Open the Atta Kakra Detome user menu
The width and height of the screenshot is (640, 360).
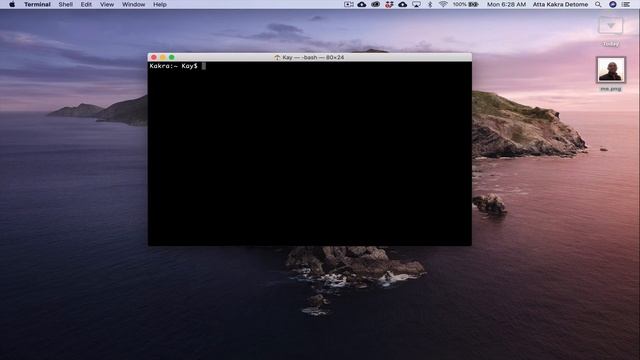tap(560, 4)
